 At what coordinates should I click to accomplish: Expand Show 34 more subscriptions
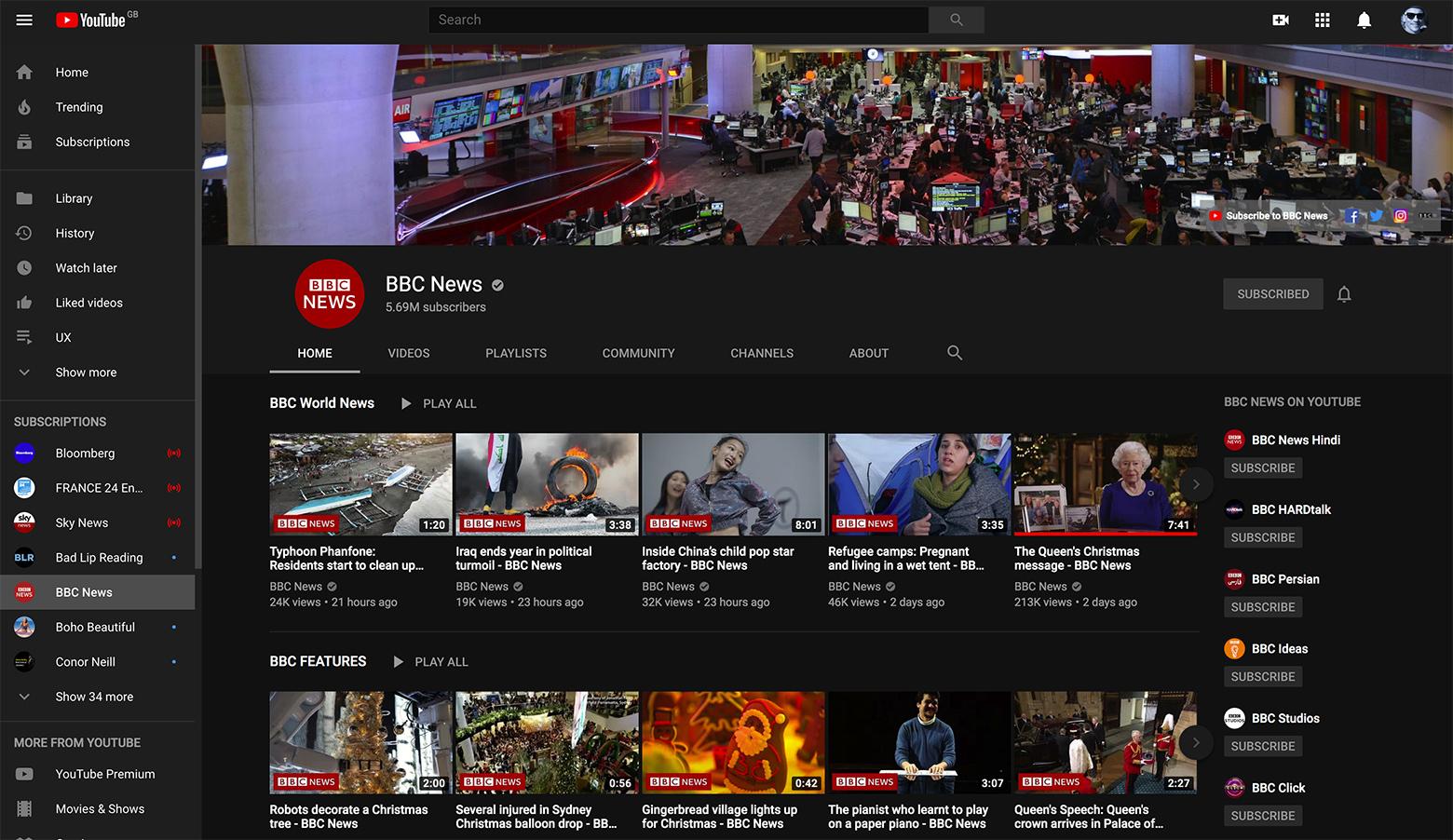tap(98, 697)
